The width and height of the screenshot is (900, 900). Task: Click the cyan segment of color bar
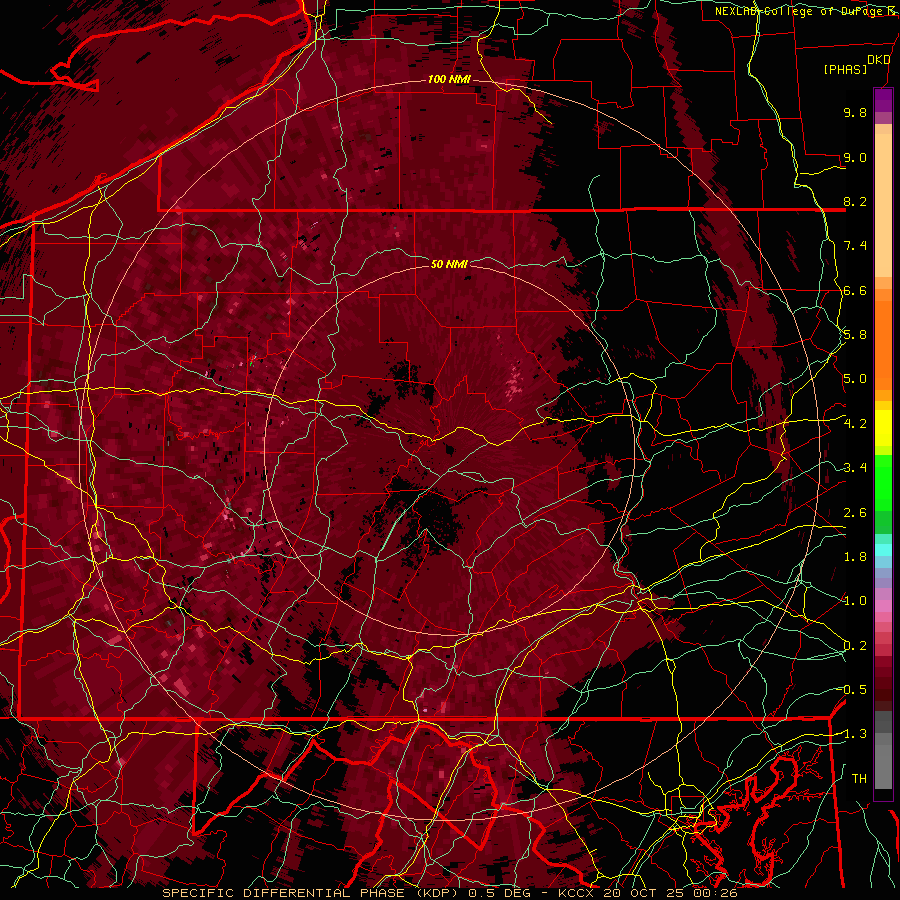tap(883, 550)
